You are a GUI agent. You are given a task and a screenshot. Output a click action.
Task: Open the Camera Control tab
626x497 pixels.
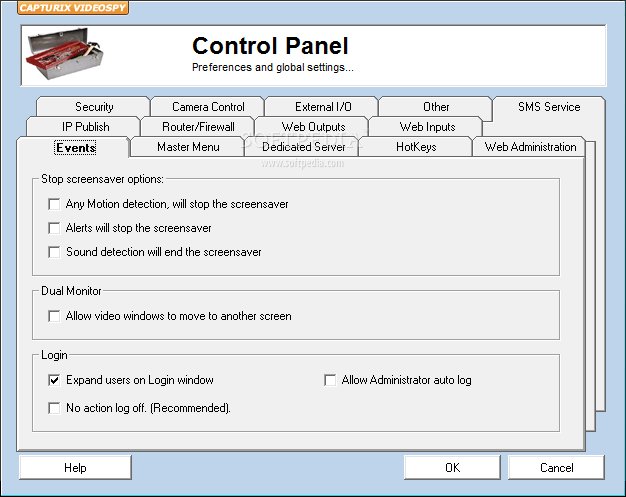coord(208,107)
